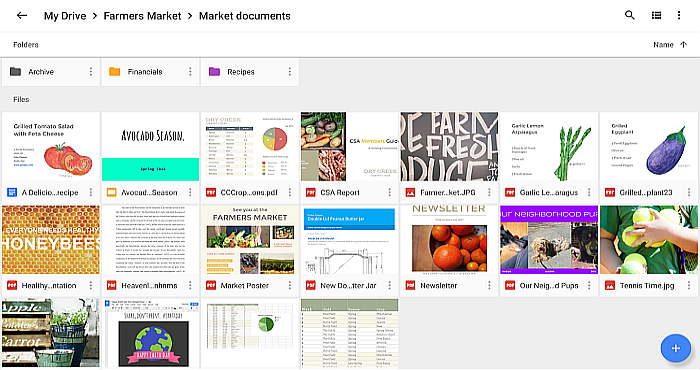Open options for Farmer..ket.JPG

click(x=489, y=192)
